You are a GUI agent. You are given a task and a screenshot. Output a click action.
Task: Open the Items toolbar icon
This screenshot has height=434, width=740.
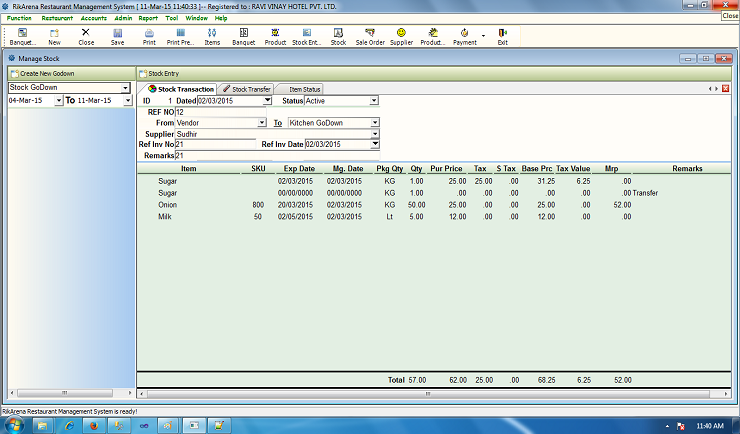coord(212,37)
